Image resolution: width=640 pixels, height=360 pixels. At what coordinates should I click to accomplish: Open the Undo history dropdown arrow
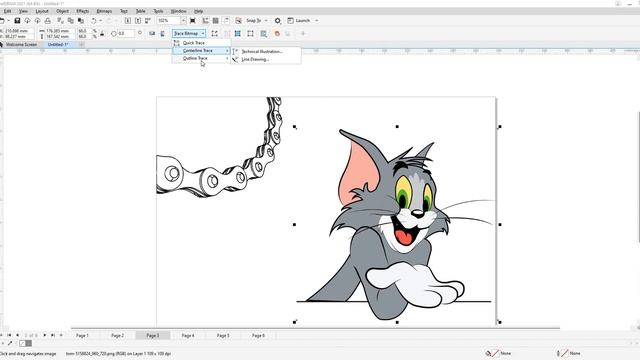100,20
